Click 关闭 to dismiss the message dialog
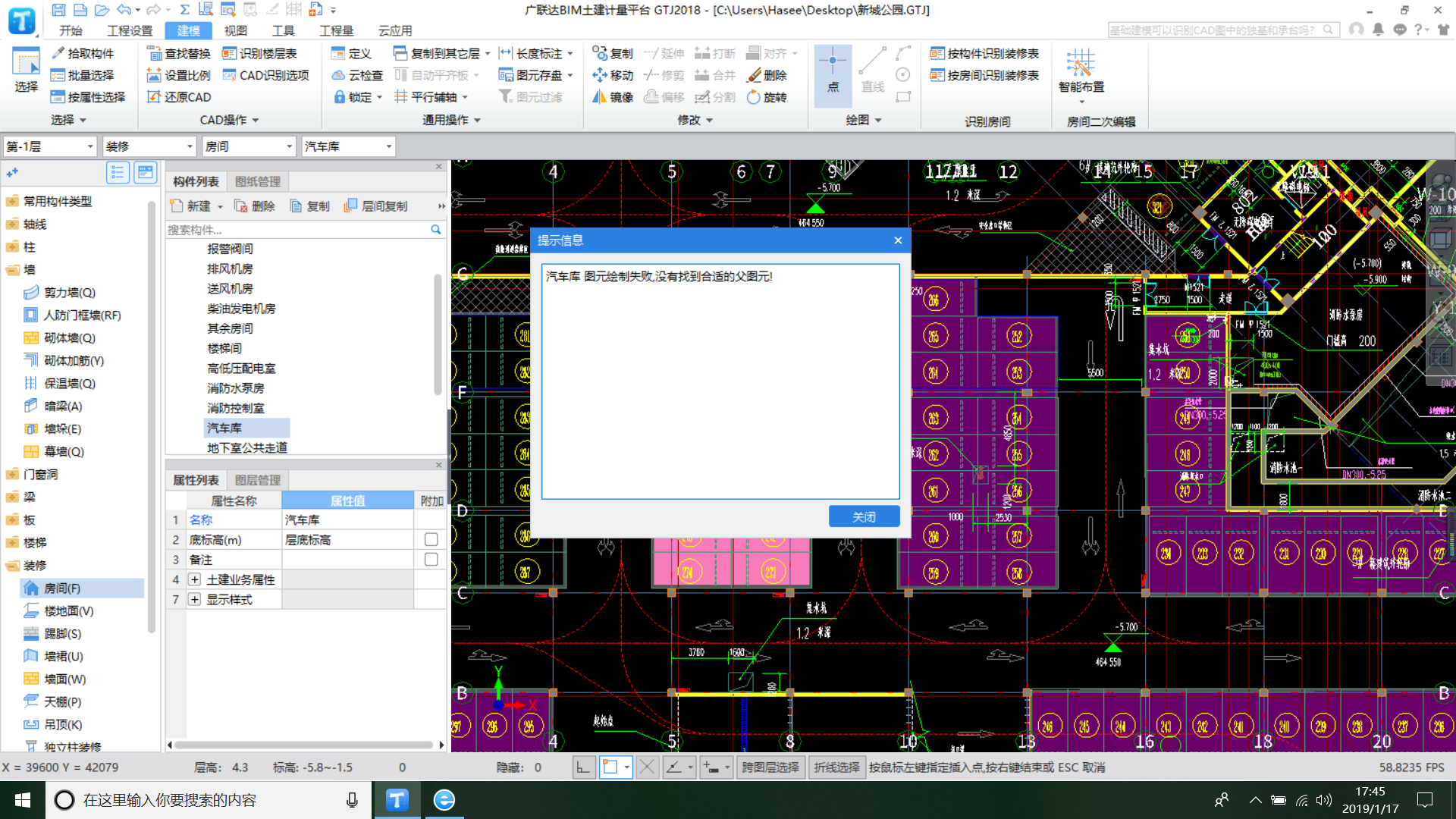Screen dimensions: 1456x819 [x=864, y=516]
